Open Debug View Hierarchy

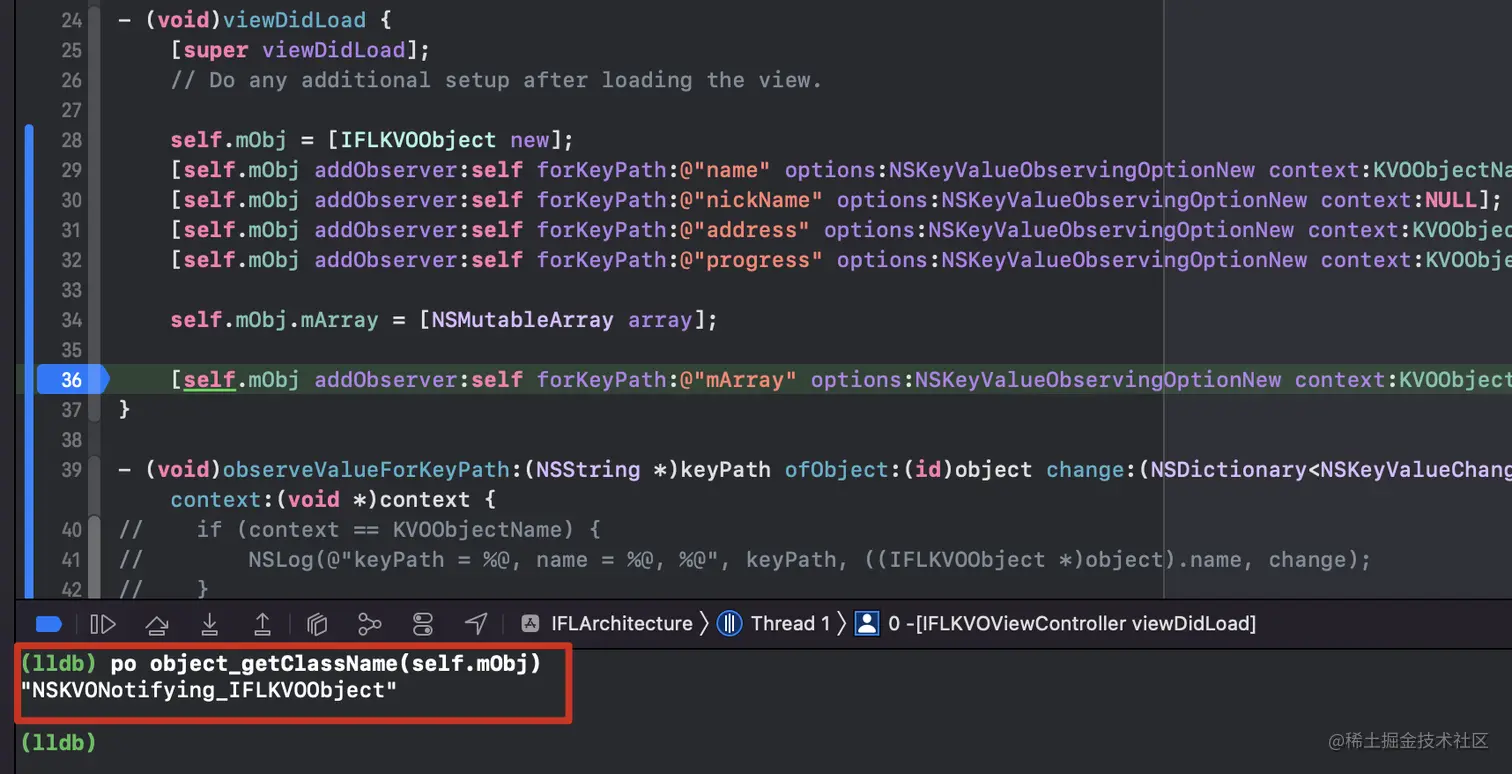pyautogui.click(x=317, y=624)
